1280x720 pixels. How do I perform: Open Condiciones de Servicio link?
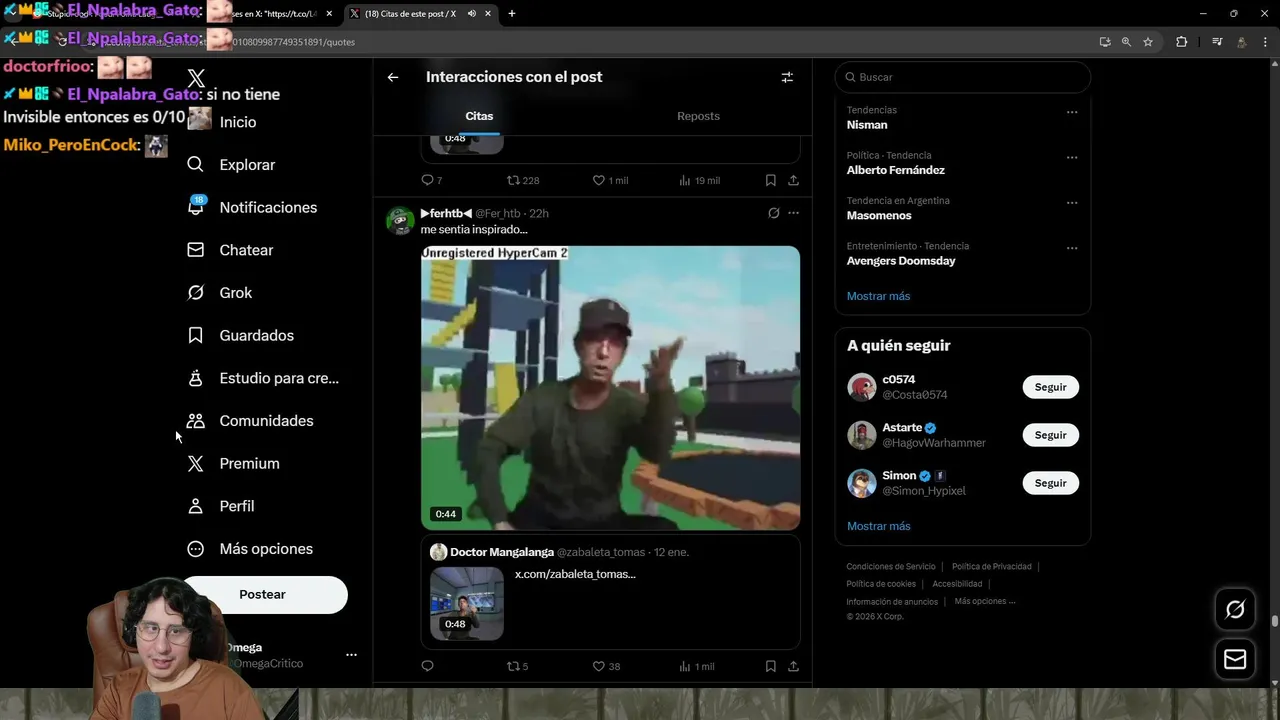tap(891, 566)
